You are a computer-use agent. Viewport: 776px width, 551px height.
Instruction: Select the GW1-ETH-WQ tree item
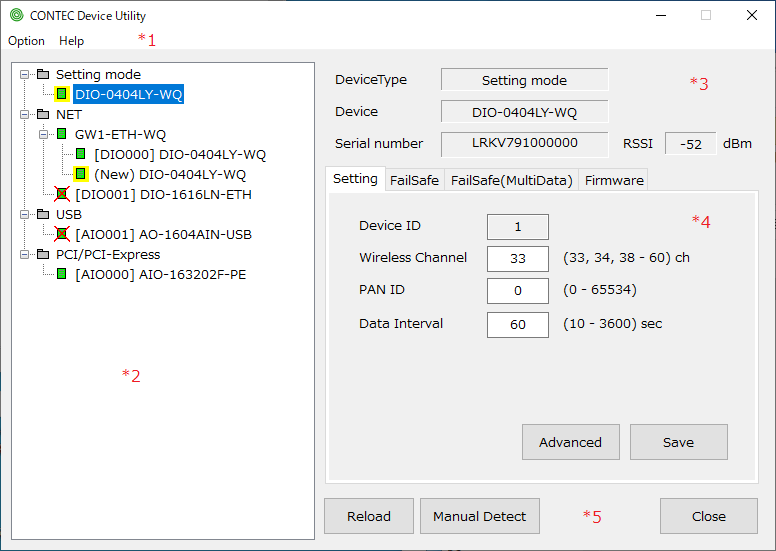point(120,134)
